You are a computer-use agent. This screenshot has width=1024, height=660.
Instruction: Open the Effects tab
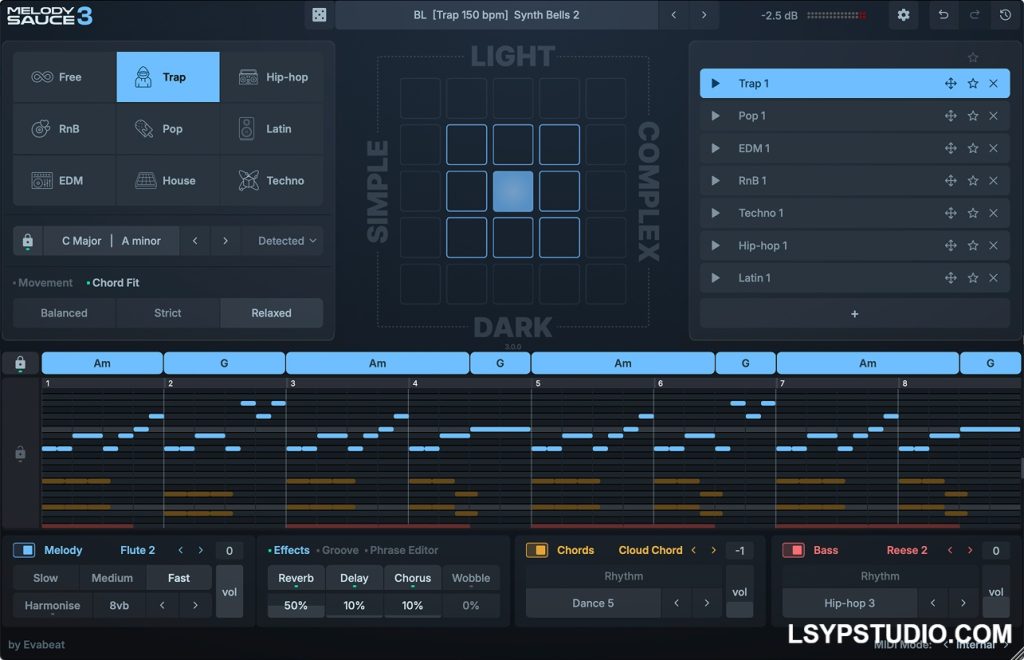point(289,550)
